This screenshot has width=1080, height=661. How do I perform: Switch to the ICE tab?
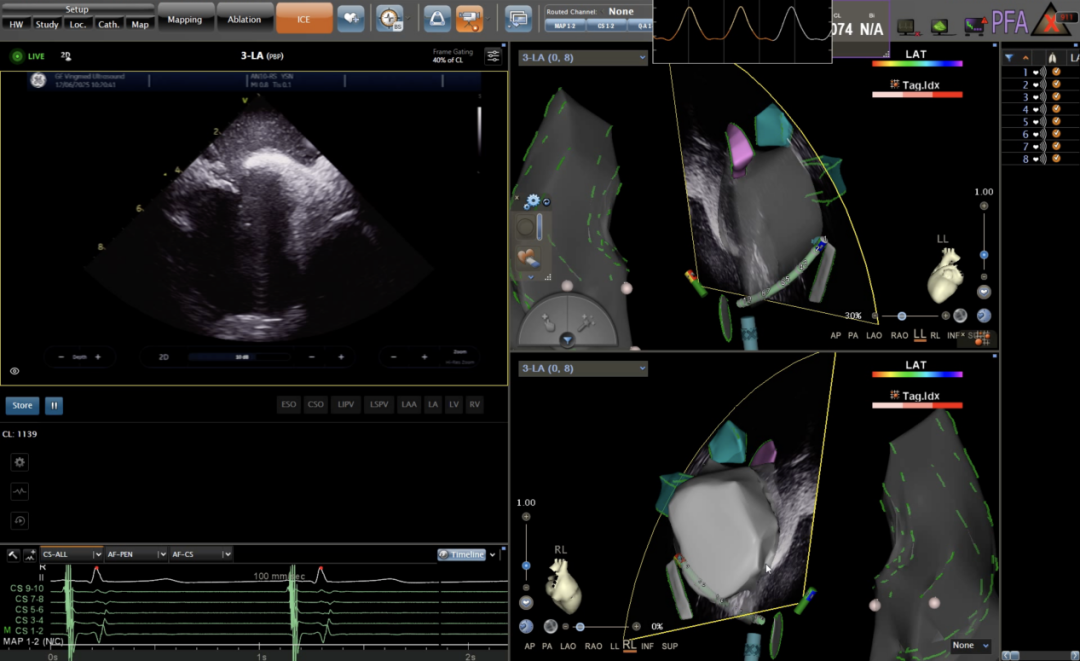[304, 19]
